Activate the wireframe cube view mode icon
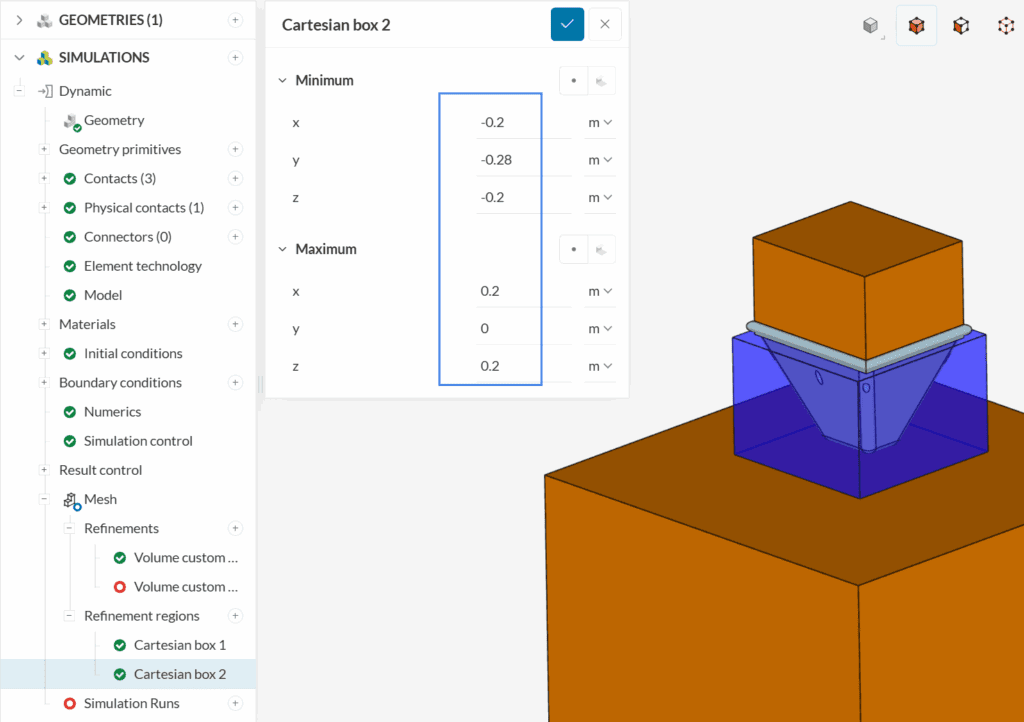This screenshot has width=1024, height=722. click(x=1004, y=25)
